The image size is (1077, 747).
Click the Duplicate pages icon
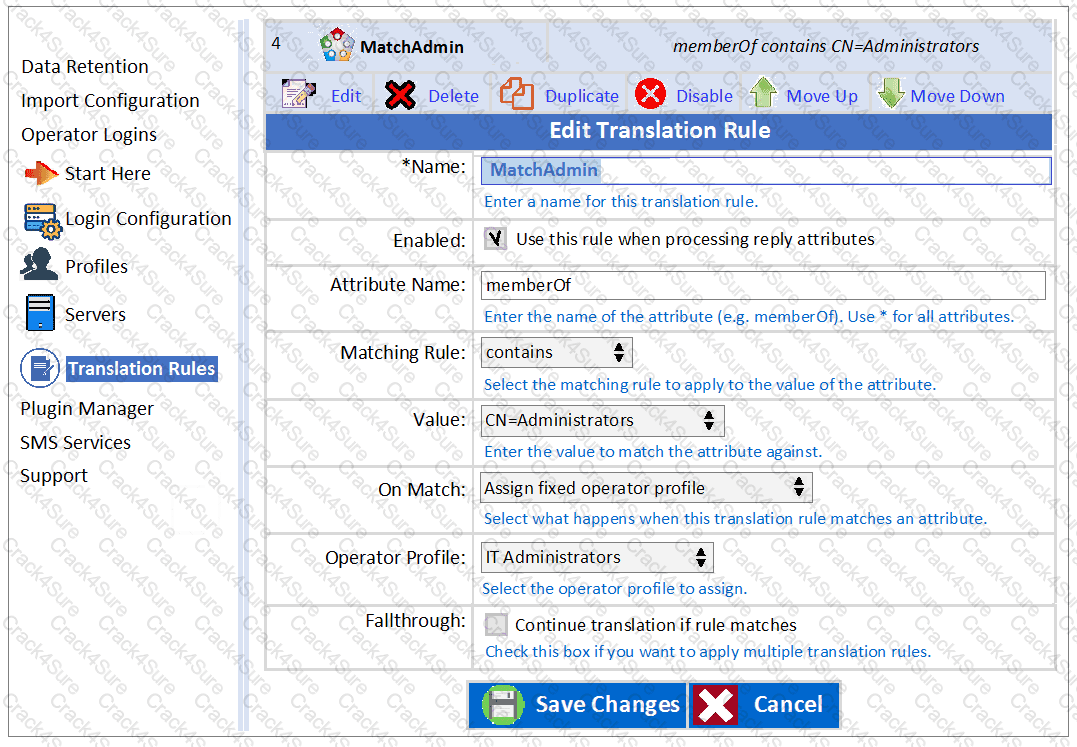[517, 95]
